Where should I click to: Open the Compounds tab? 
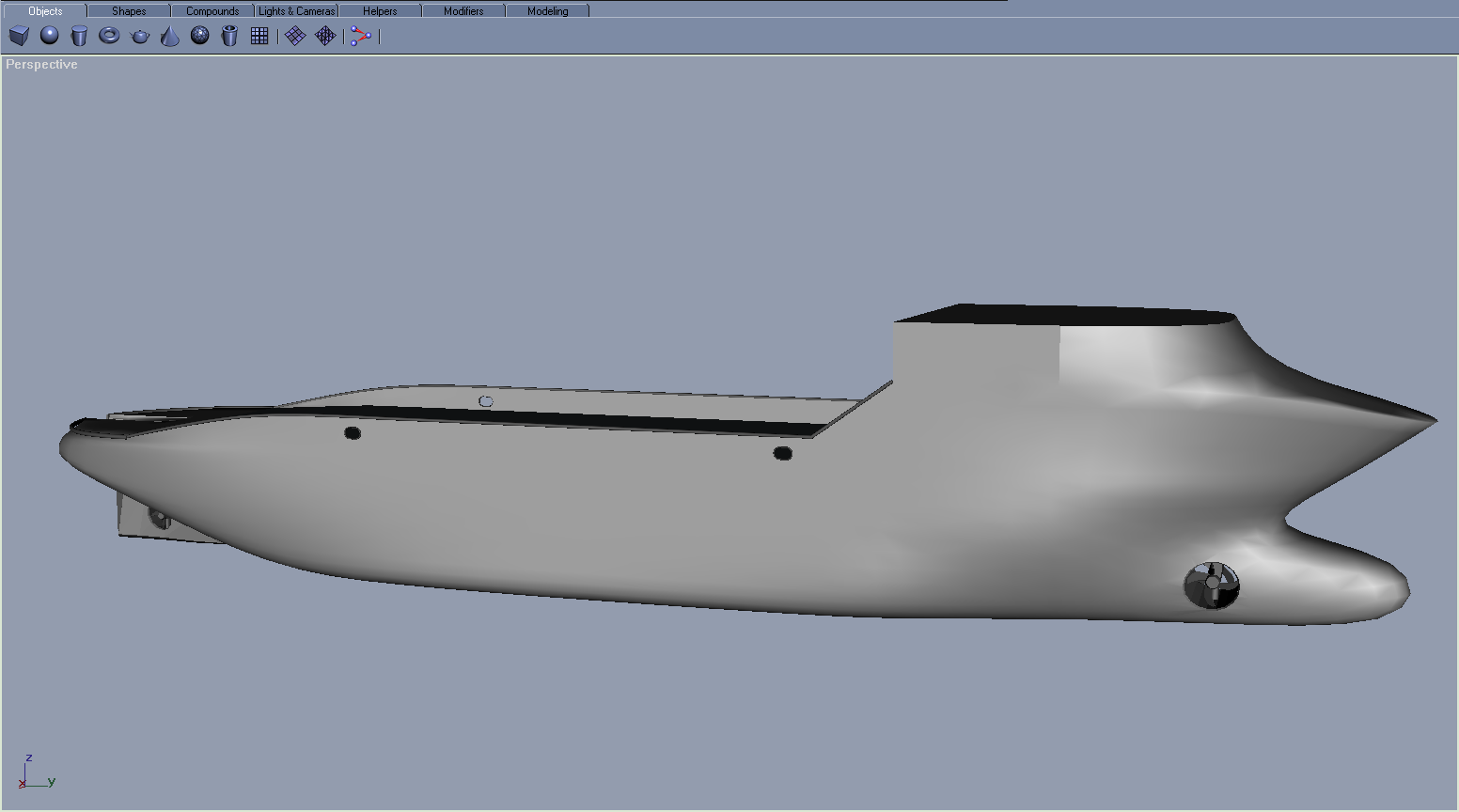(x=212, y=11)
